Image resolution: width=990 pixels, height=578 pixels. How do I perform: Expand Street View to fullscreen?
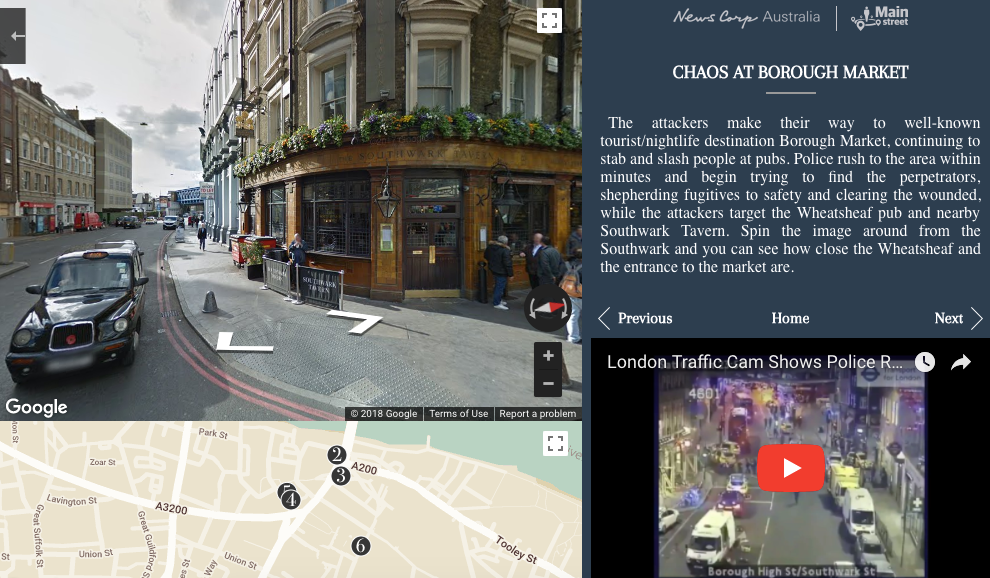549,20
